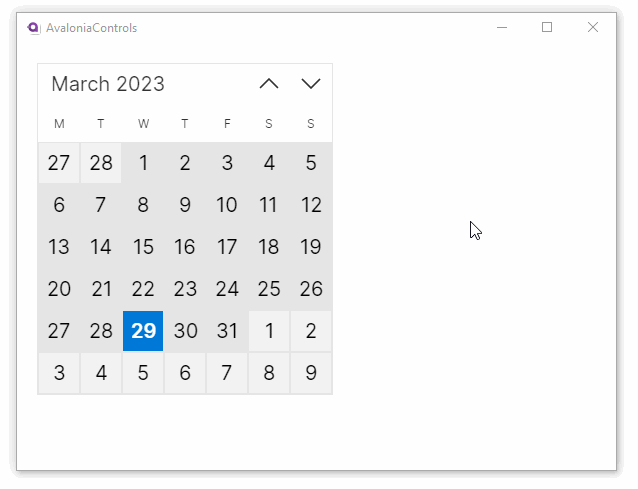
Task: Open the March 2023 header for year view
Action: [x=108, y=84]
